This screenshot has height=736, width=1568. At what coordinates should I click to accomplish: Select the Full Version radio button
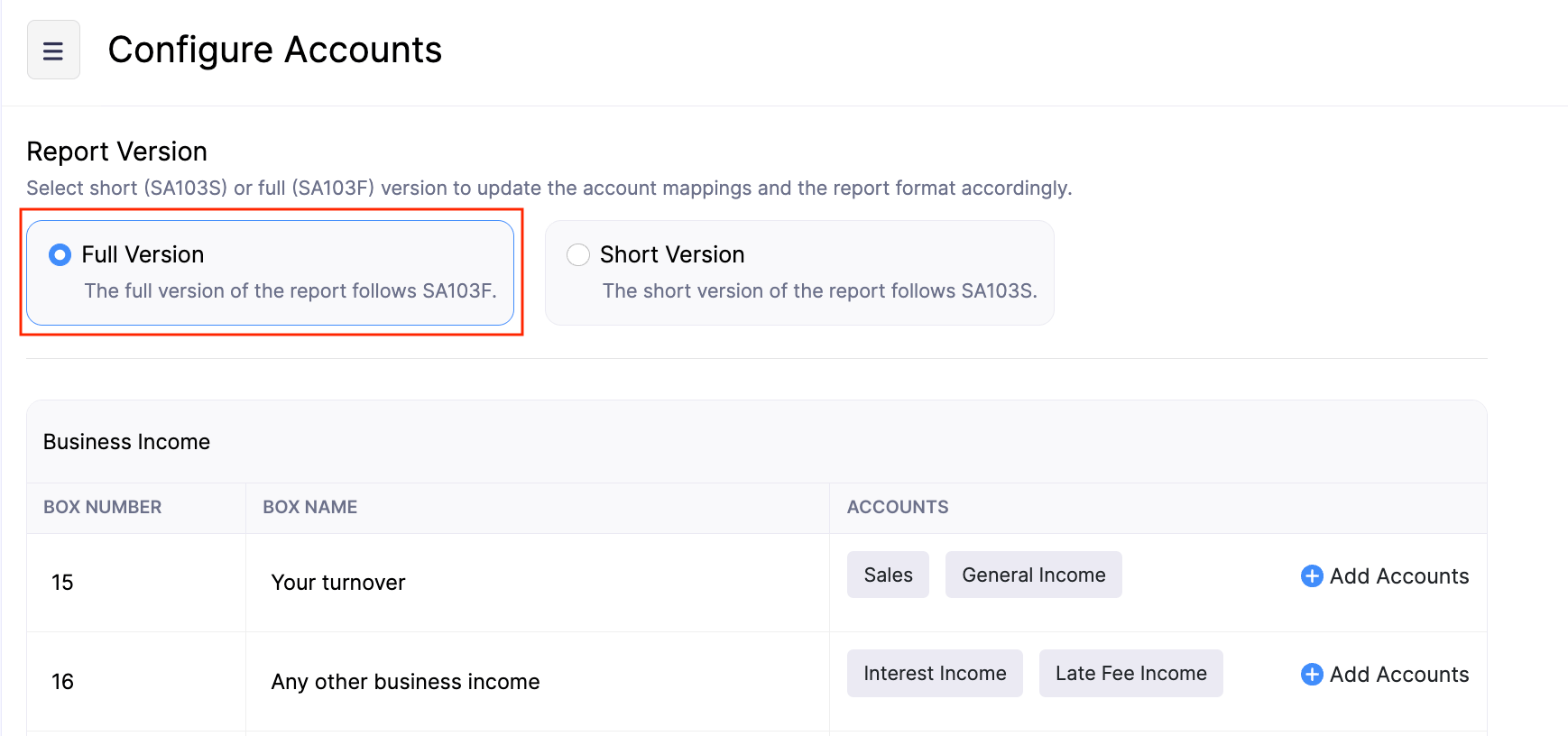coord(60,255)
